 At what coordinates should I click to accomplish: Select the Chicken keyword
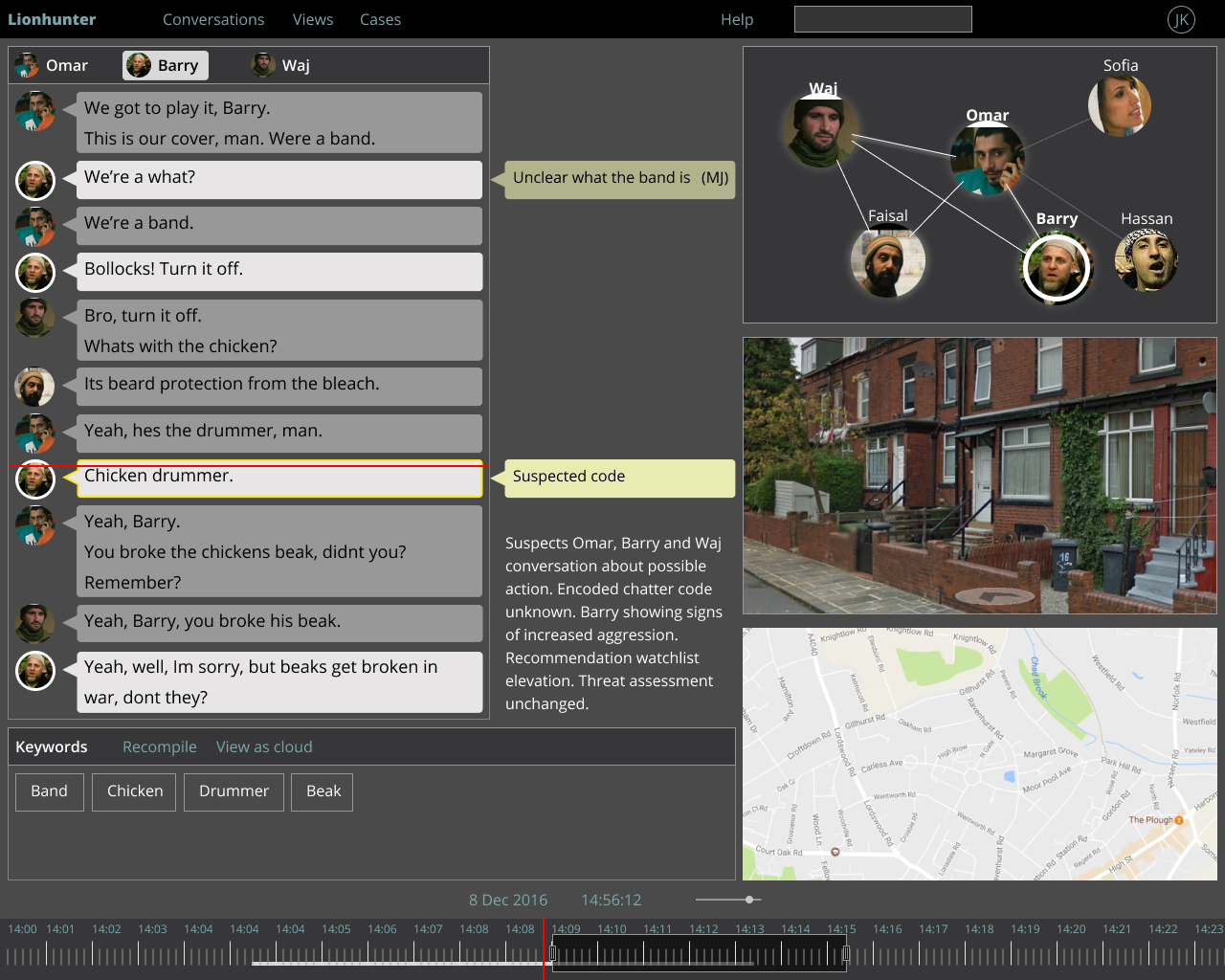tap(134, 792)
